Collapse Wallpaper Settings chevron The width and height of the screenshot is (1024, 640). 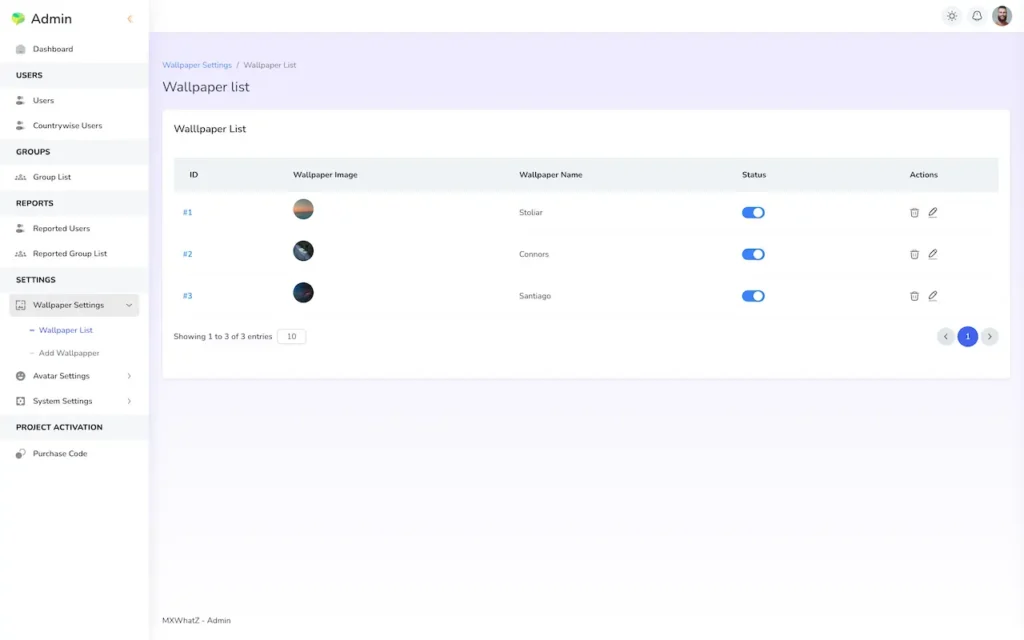[129, 305]
